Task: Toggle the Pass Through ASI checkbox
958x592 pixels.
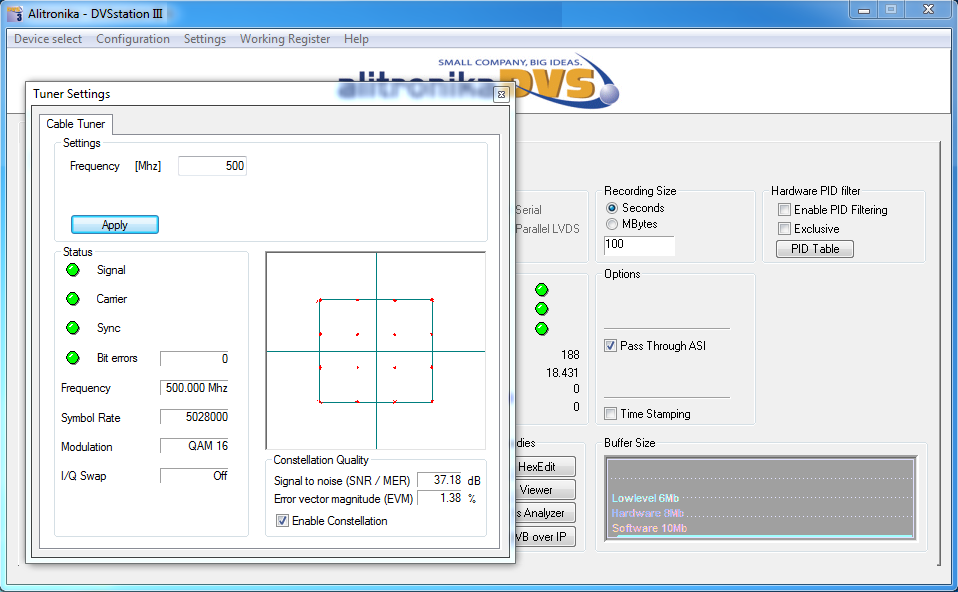Action: click(611, 346)
